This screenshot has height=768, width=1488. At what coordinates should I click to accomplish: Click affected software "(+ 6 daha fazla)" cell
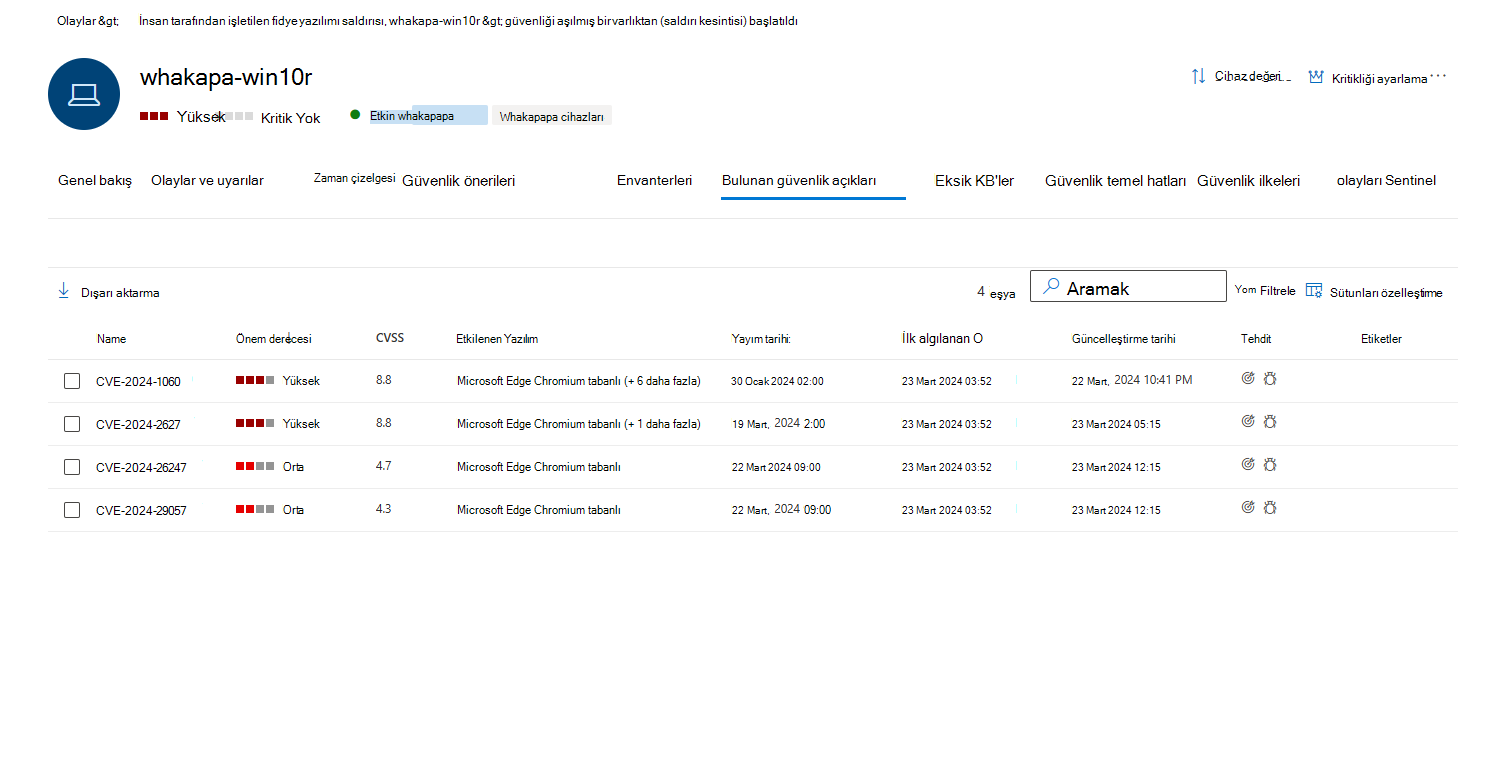tap(579, 381)
